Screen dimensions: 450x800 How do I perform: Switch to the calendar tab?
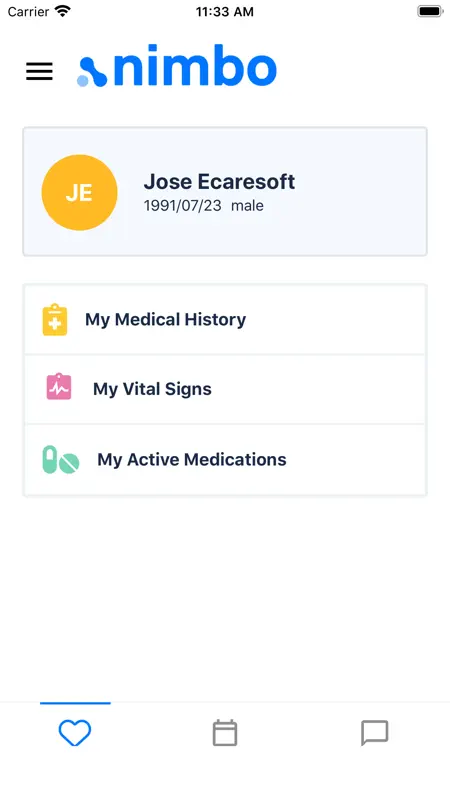(x=225, y=733)
